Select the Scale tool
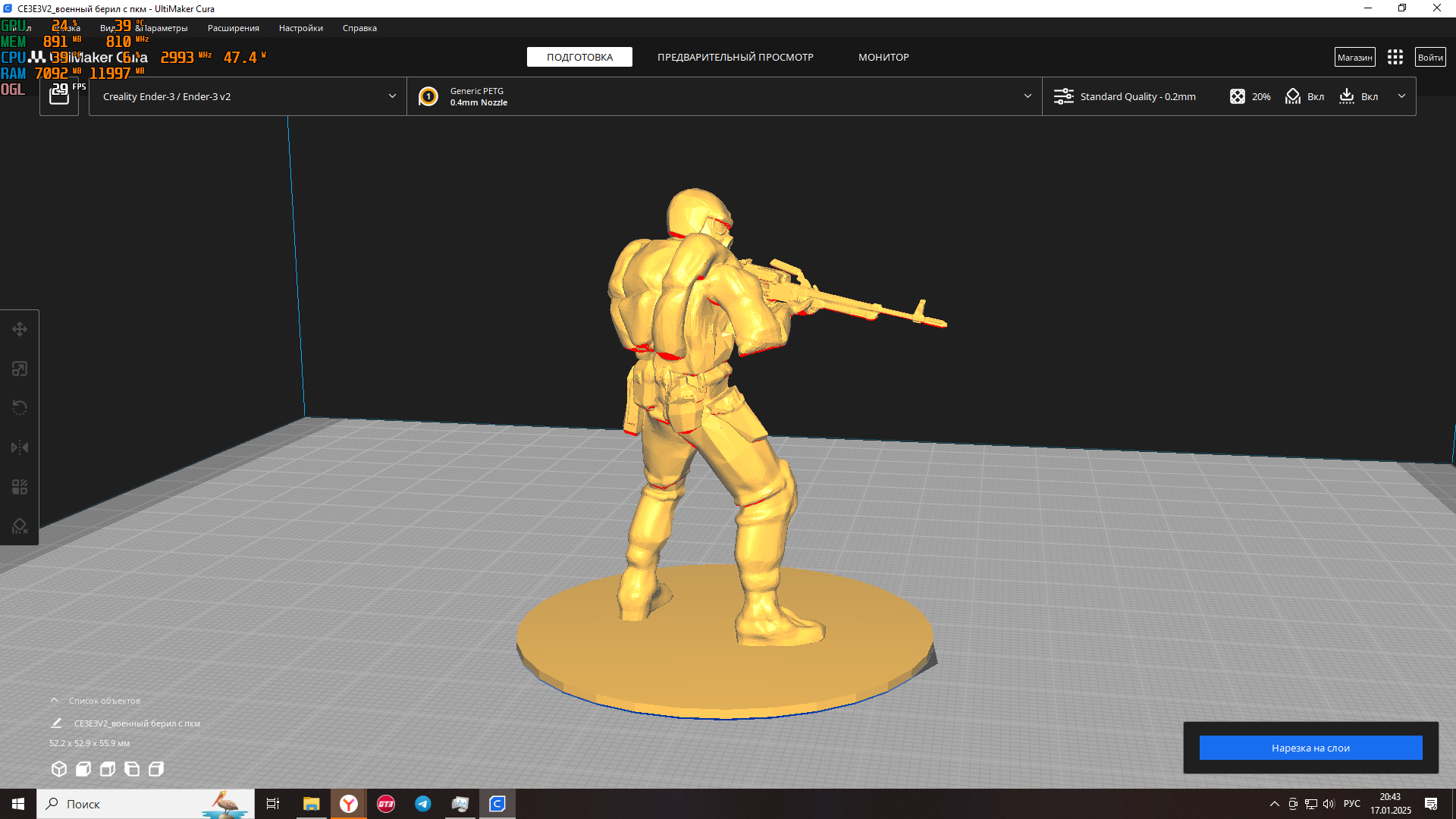This screenshot has height=819, width=1456. [20, 369]
